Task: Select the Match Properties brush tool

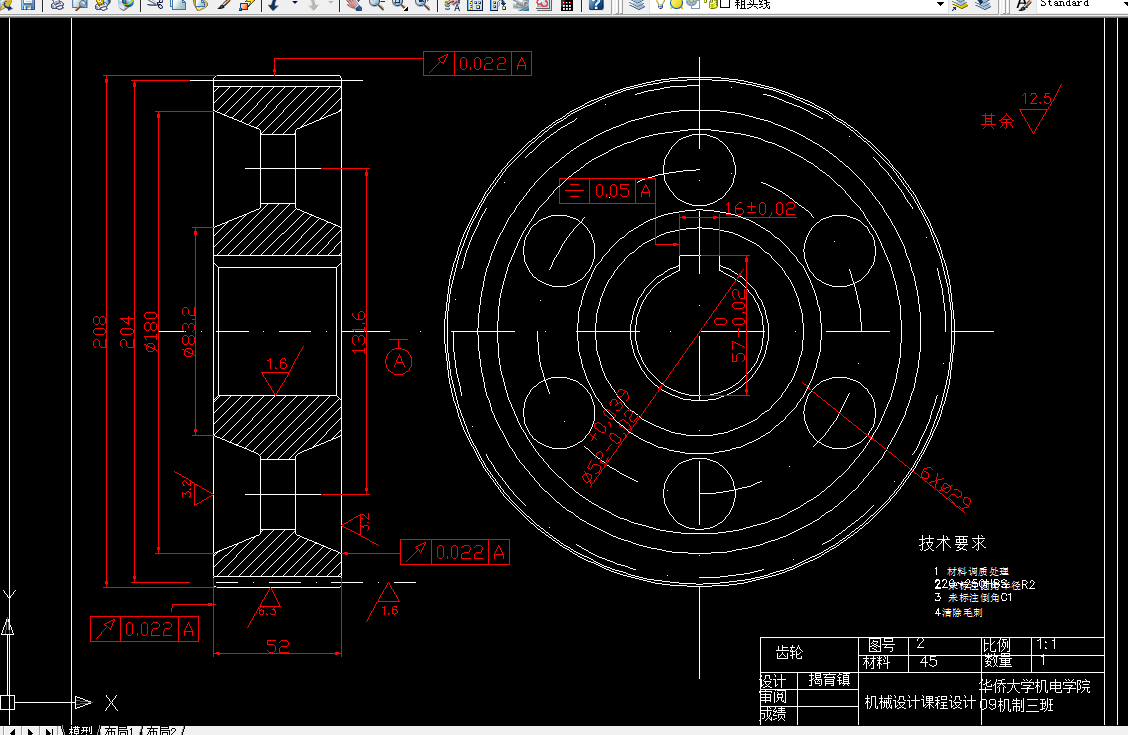Action: pos(224,4)
